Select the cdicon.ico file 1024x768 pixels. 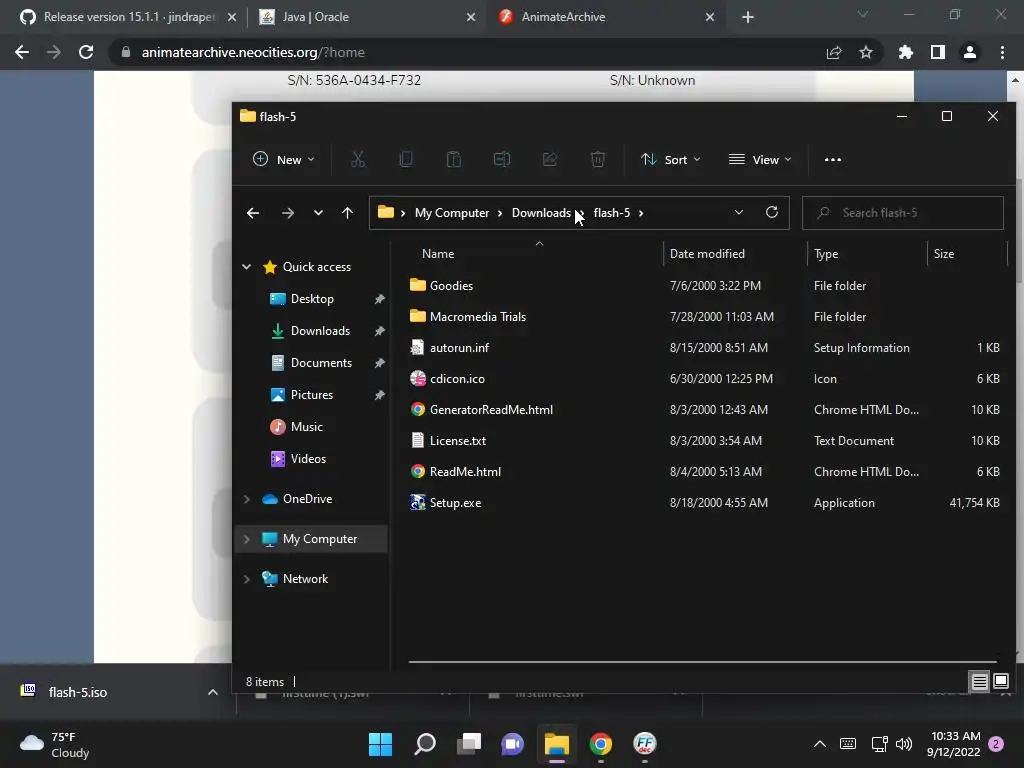coord(457,379)
